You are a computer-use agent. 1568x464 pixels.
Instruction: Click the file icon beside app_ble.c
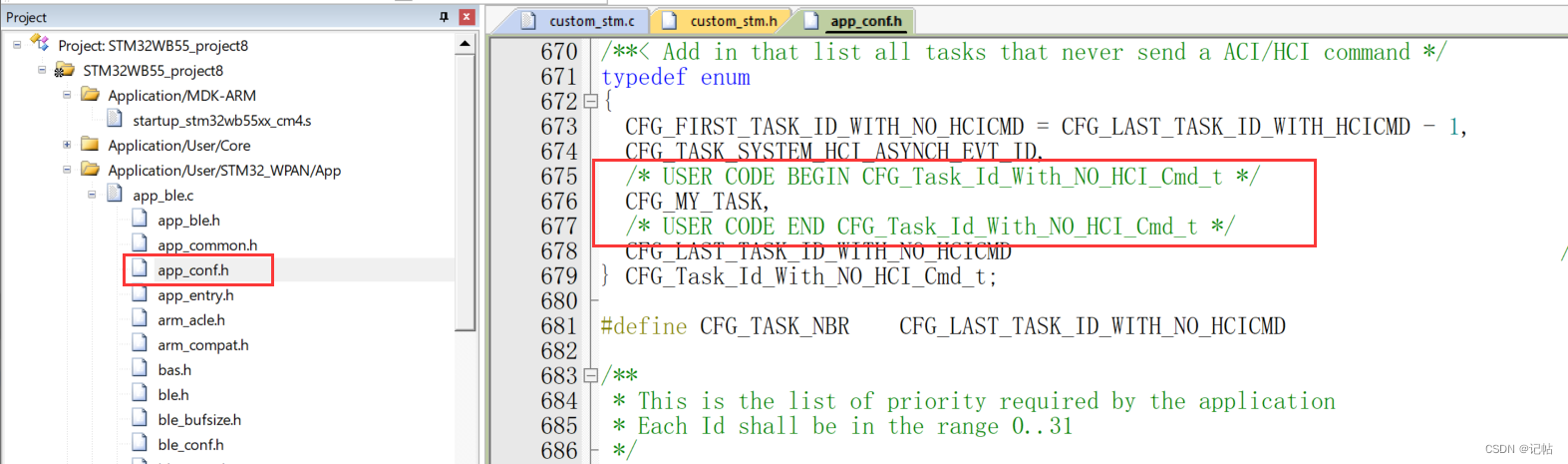point(115,195)
